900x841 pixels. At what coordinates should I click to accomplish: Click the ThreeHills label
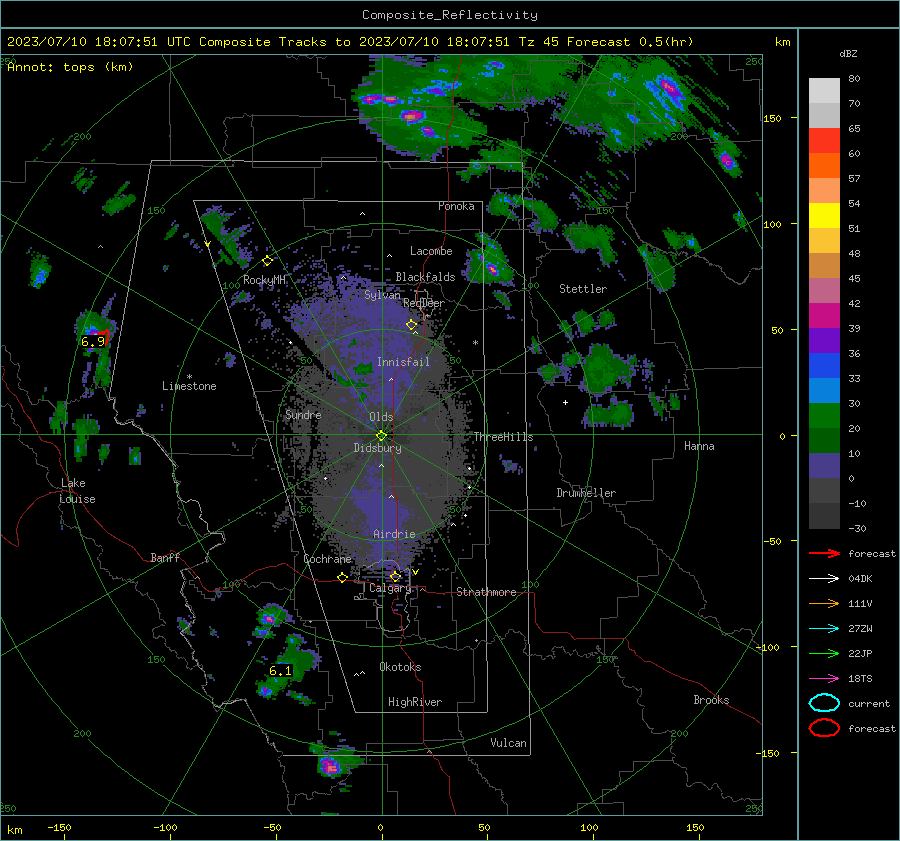[503, 437]
